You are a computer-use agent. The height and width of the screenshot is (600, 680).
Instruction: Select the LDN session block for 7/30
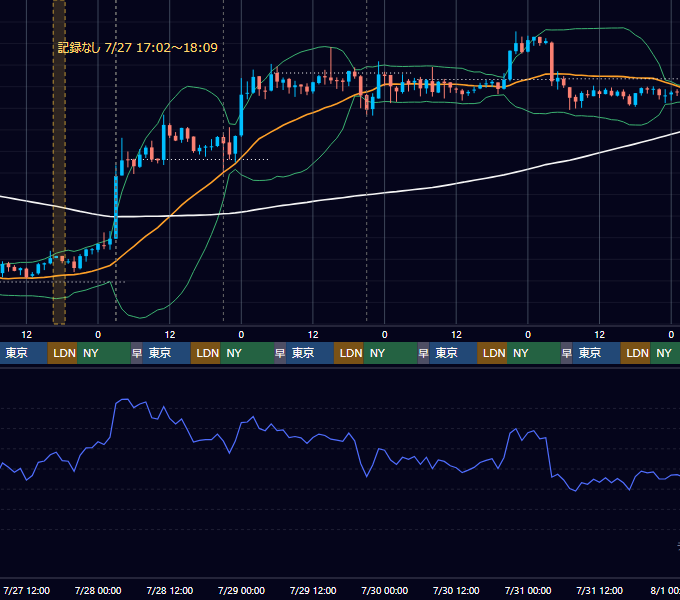[492, 353]
